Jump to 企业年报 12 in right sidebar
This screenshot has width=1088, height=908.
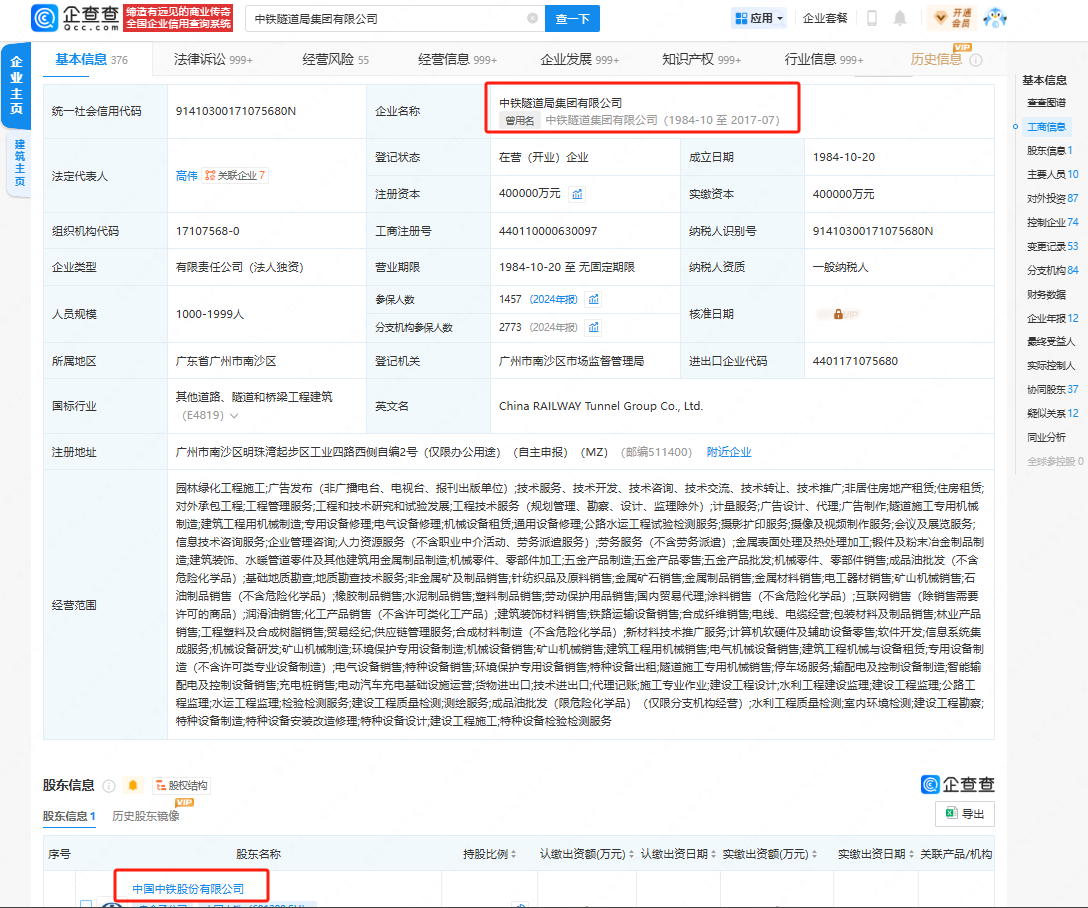point(1053,318)
